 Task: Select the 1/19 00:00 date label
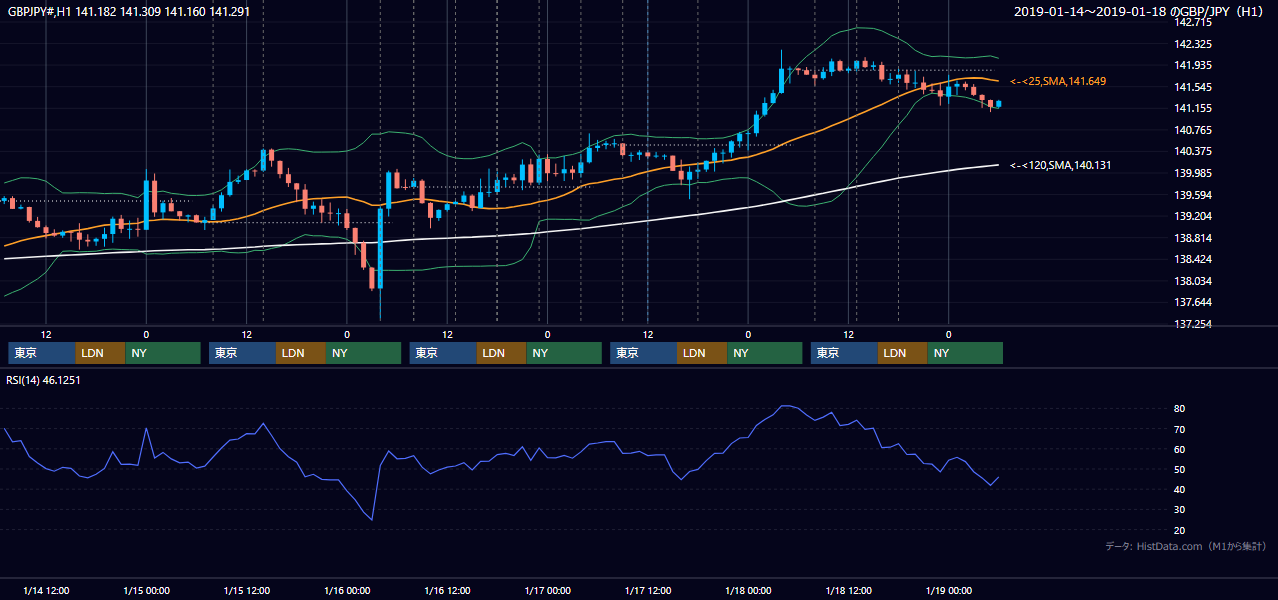949,590
